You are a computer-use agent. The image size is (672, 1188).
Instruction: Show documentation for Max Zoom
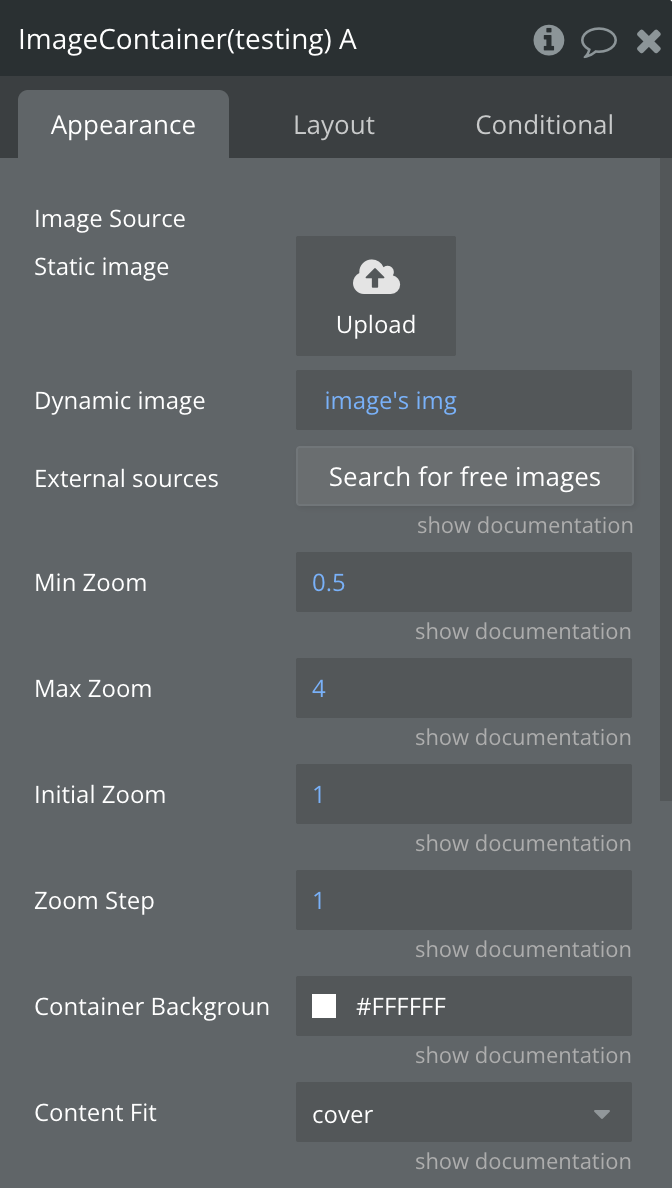click(x=523, y=738)
